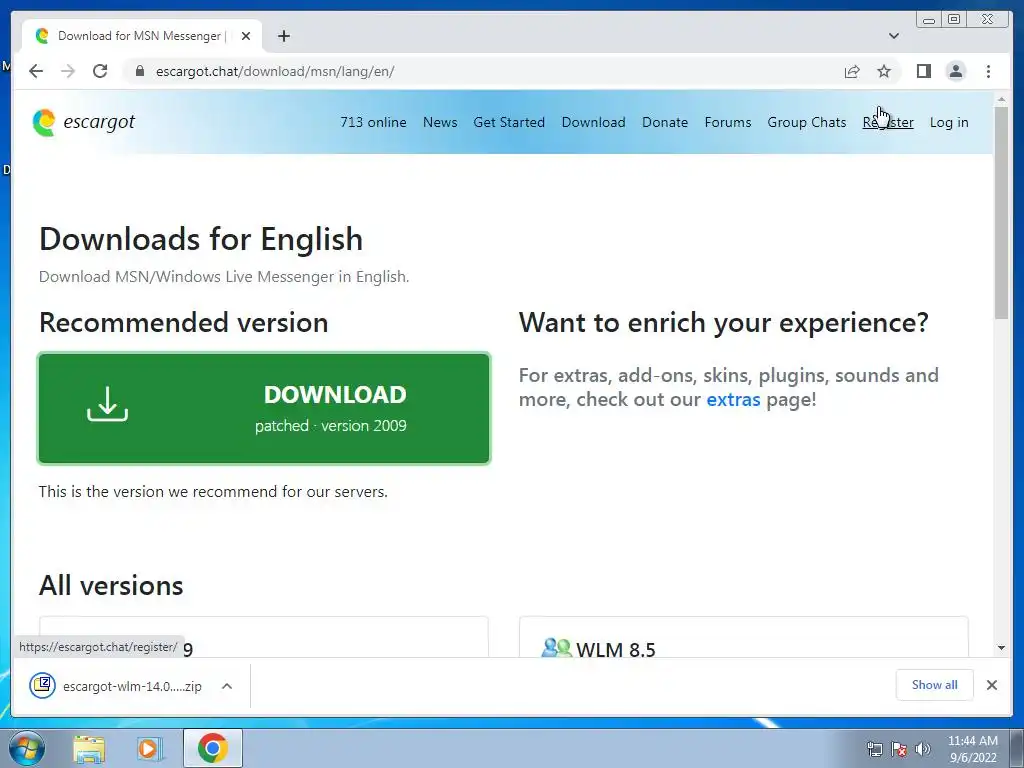Click the escargot logo in the header

tap(84, 122)
